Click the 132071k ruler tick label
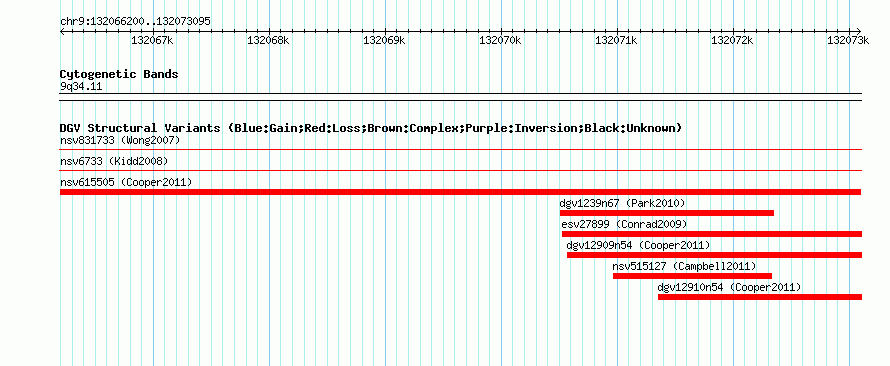 click(616, 40)
